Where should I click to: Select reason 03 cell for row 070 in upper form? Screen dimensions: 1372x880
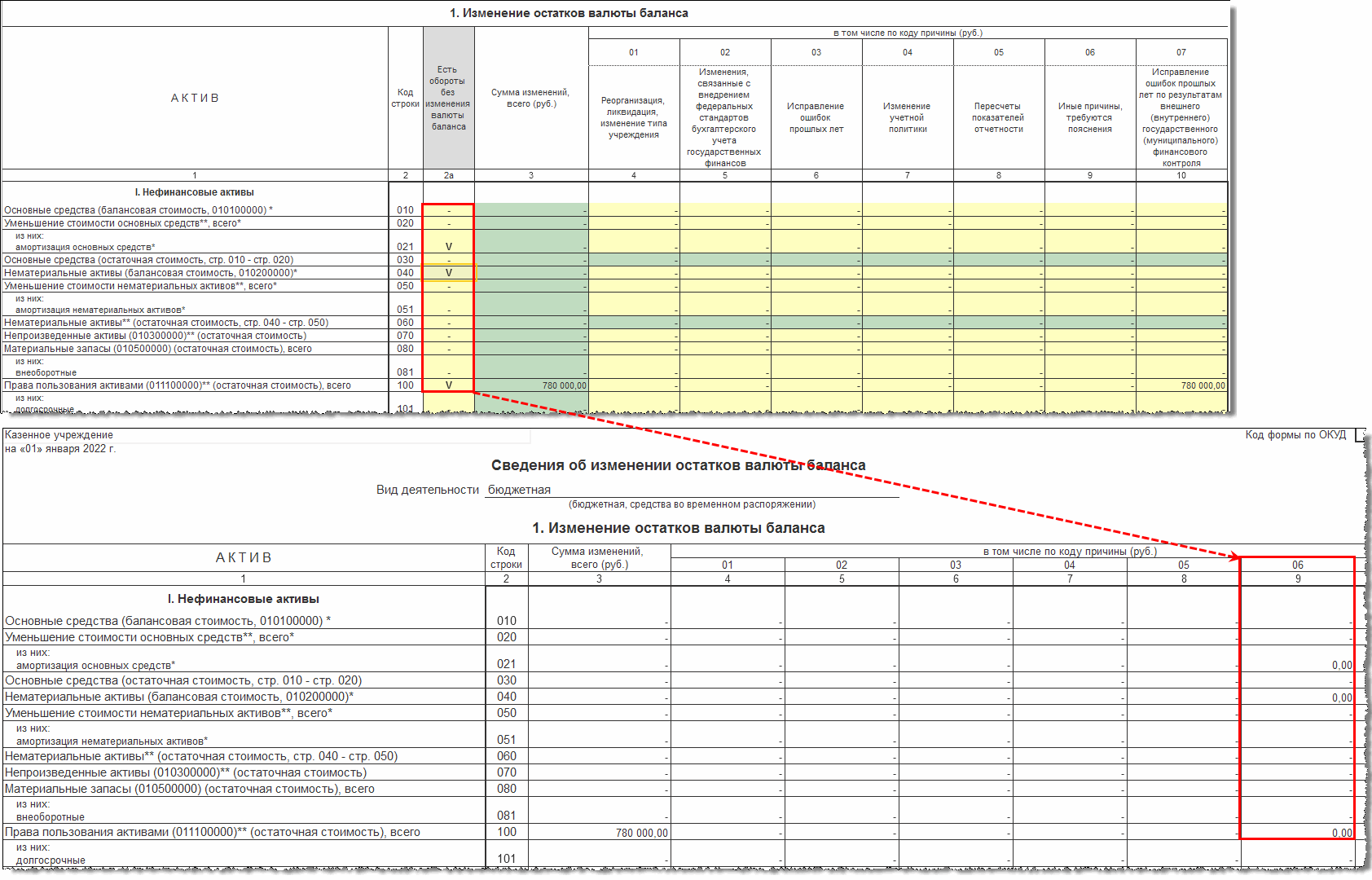816,336
